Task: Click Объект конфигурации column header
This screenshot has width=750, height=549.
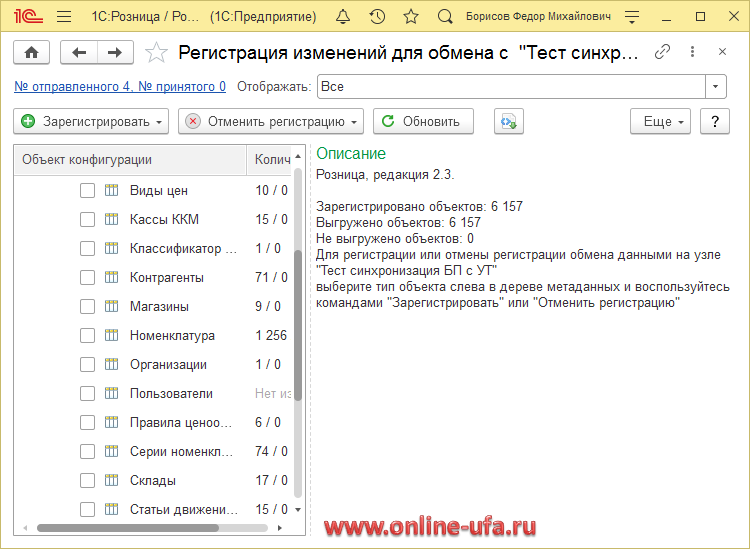Action: [130, 160]
